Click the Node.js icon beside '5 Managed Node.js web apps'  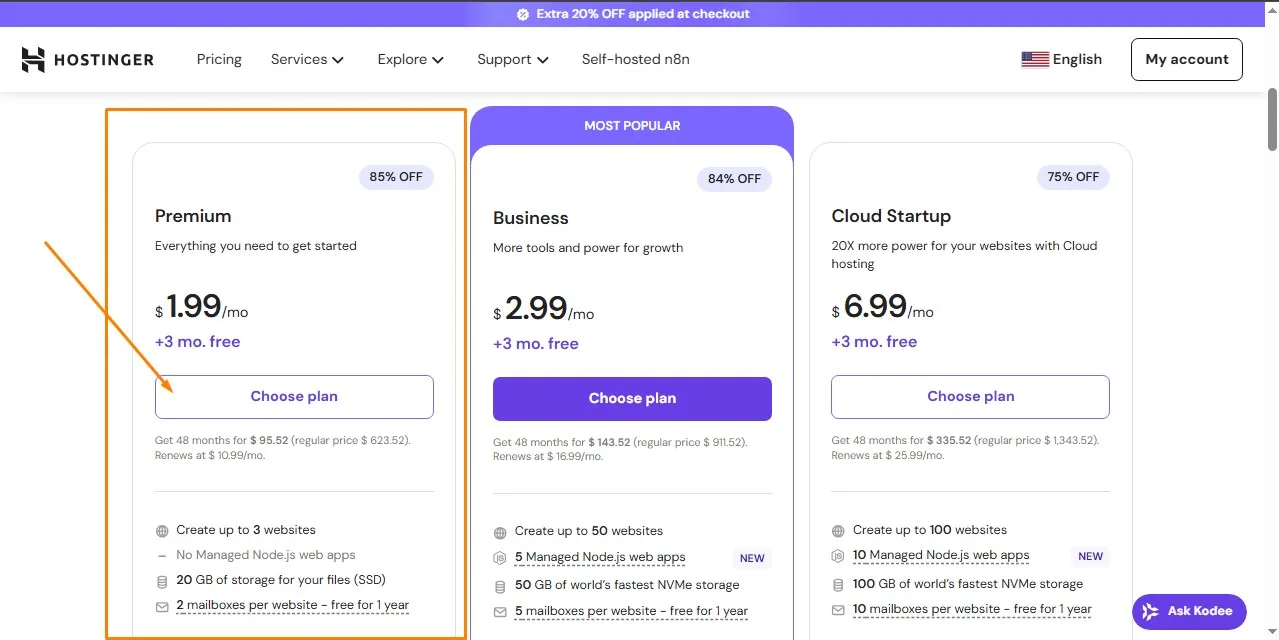[x=499, y=557]
